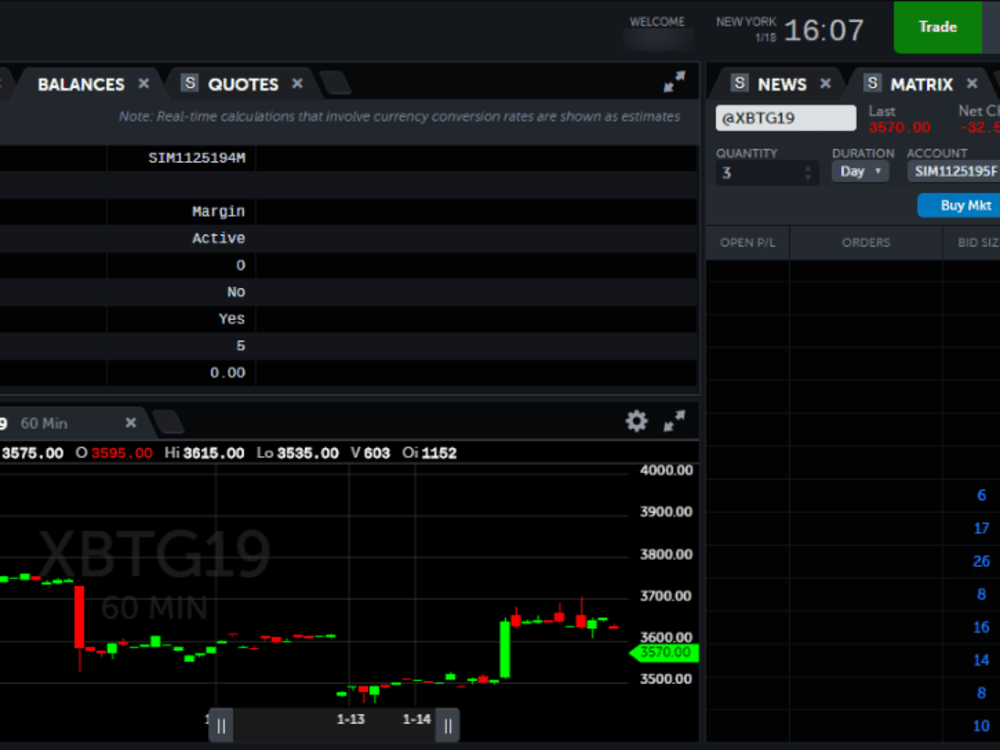Close the QUOTES tab
Viewport: 1000px width, 750px height.
tap(297, 84)
